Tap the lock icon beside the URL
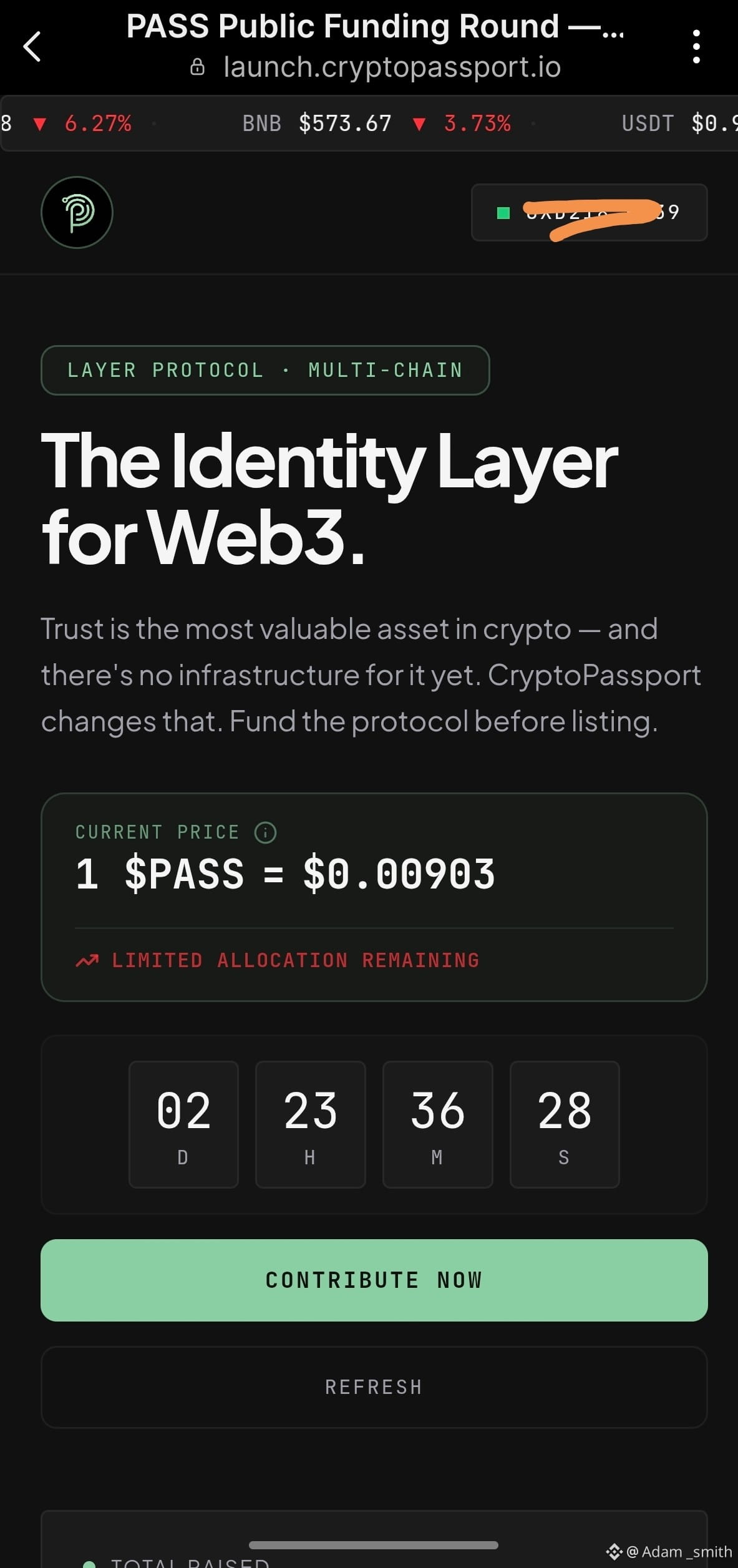738x1568 pixels. point(197,67)
